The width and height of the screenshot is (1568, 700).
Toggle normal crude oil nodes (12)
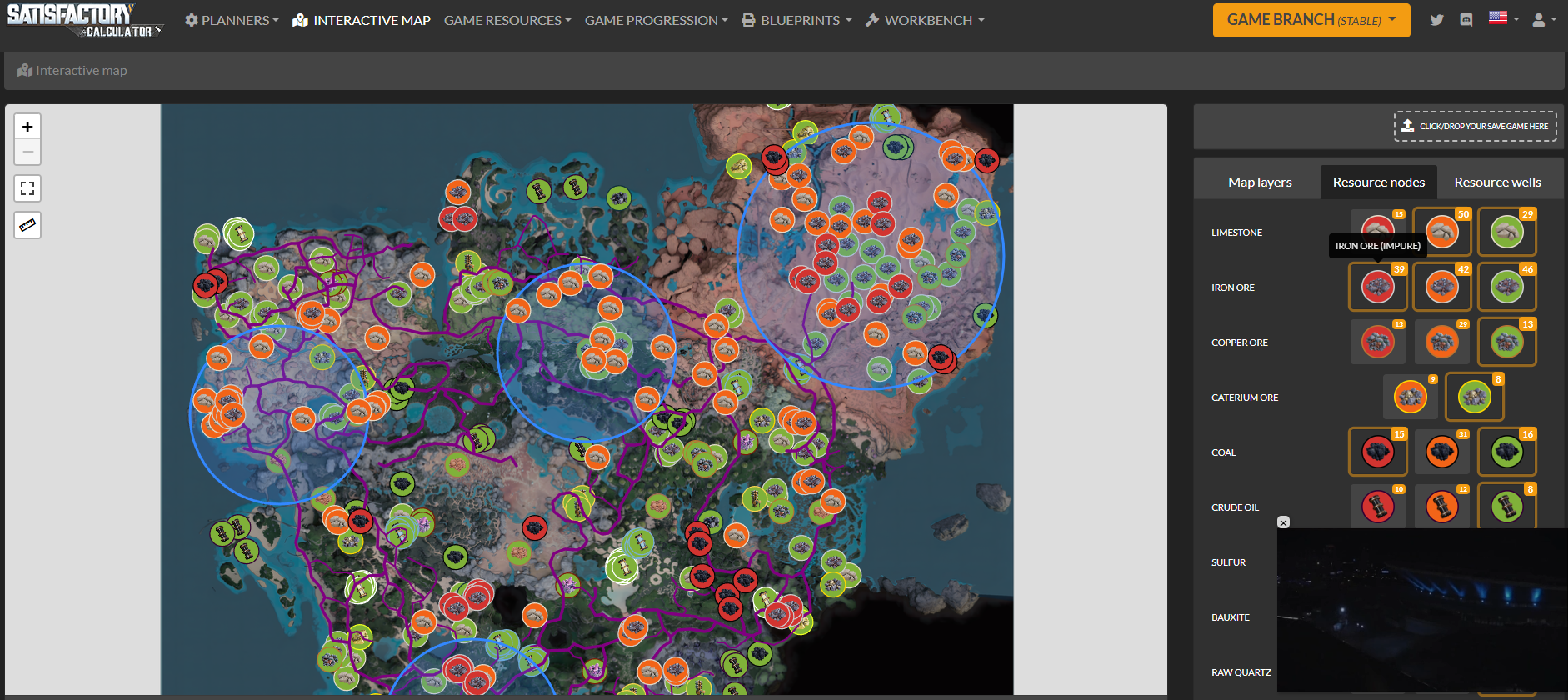point(1442,506)
